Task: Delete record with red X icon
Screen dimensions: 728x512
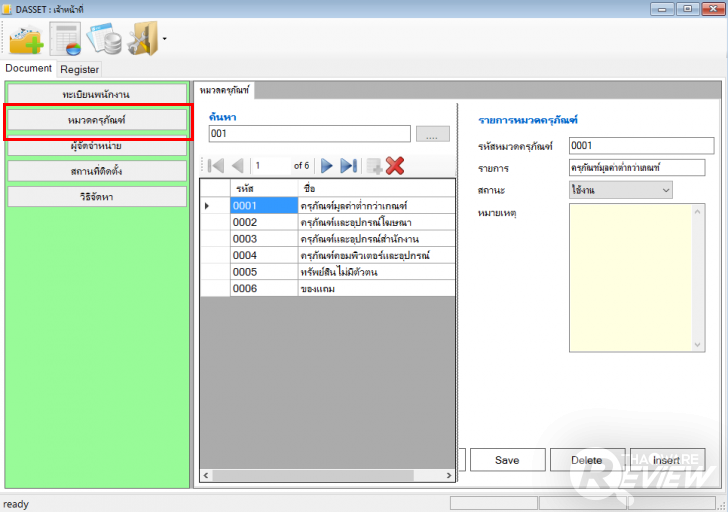Action: coord(395,166)
